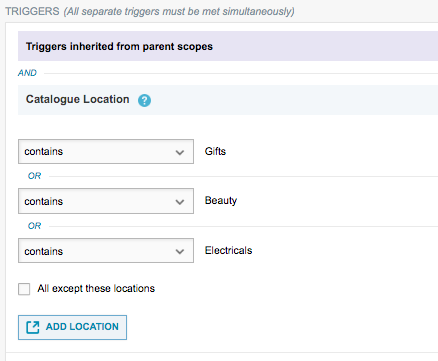438x361 pixels.
Task: Click the Beauty location label
Action: point(221,201)
